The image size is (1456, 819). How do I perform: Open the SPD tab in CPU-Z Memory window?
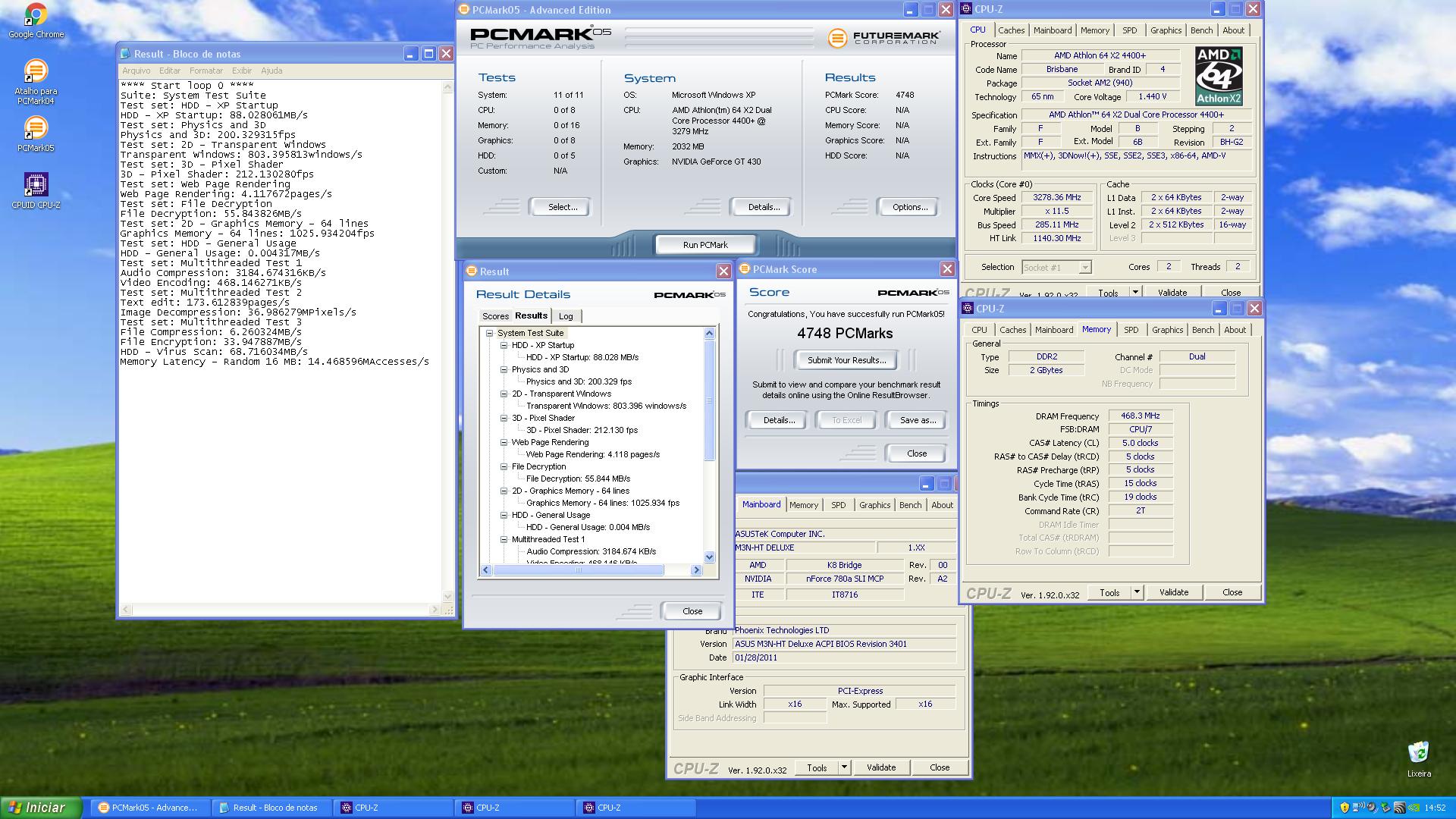coord(1131,330)
